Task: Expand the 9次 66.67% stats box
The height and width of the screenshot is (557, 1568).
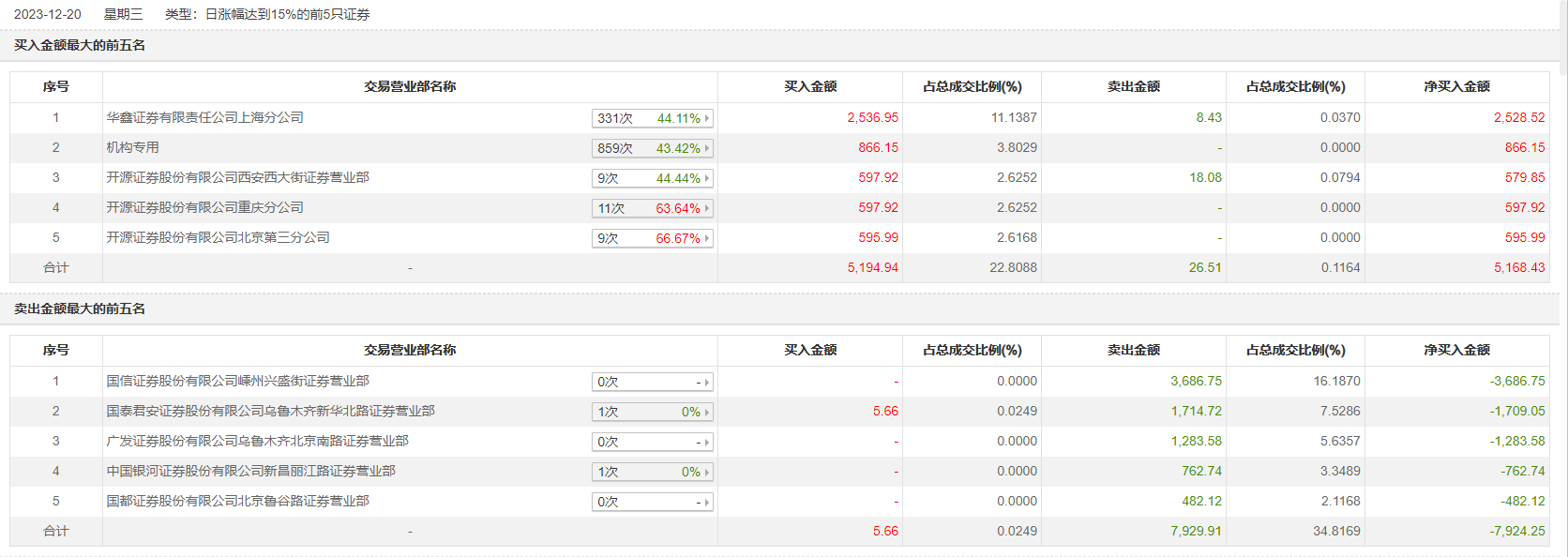Action: click(653, 238)
